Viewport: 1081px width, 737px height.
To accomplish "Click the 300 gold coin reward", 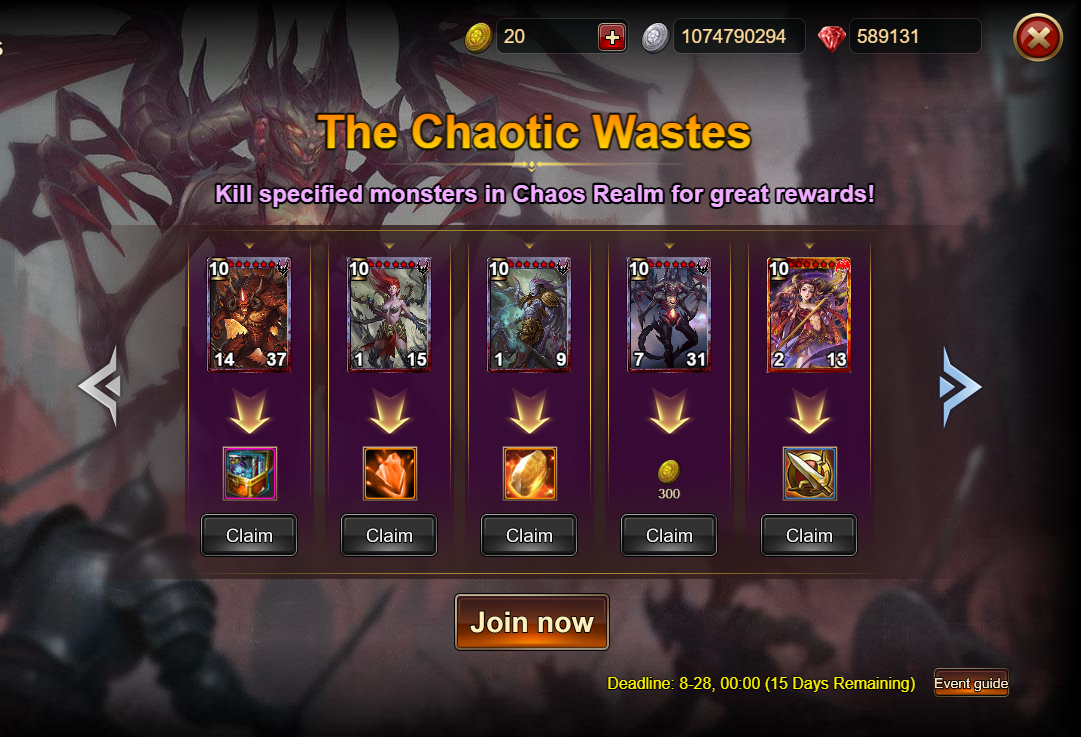I will pos(669,480).
